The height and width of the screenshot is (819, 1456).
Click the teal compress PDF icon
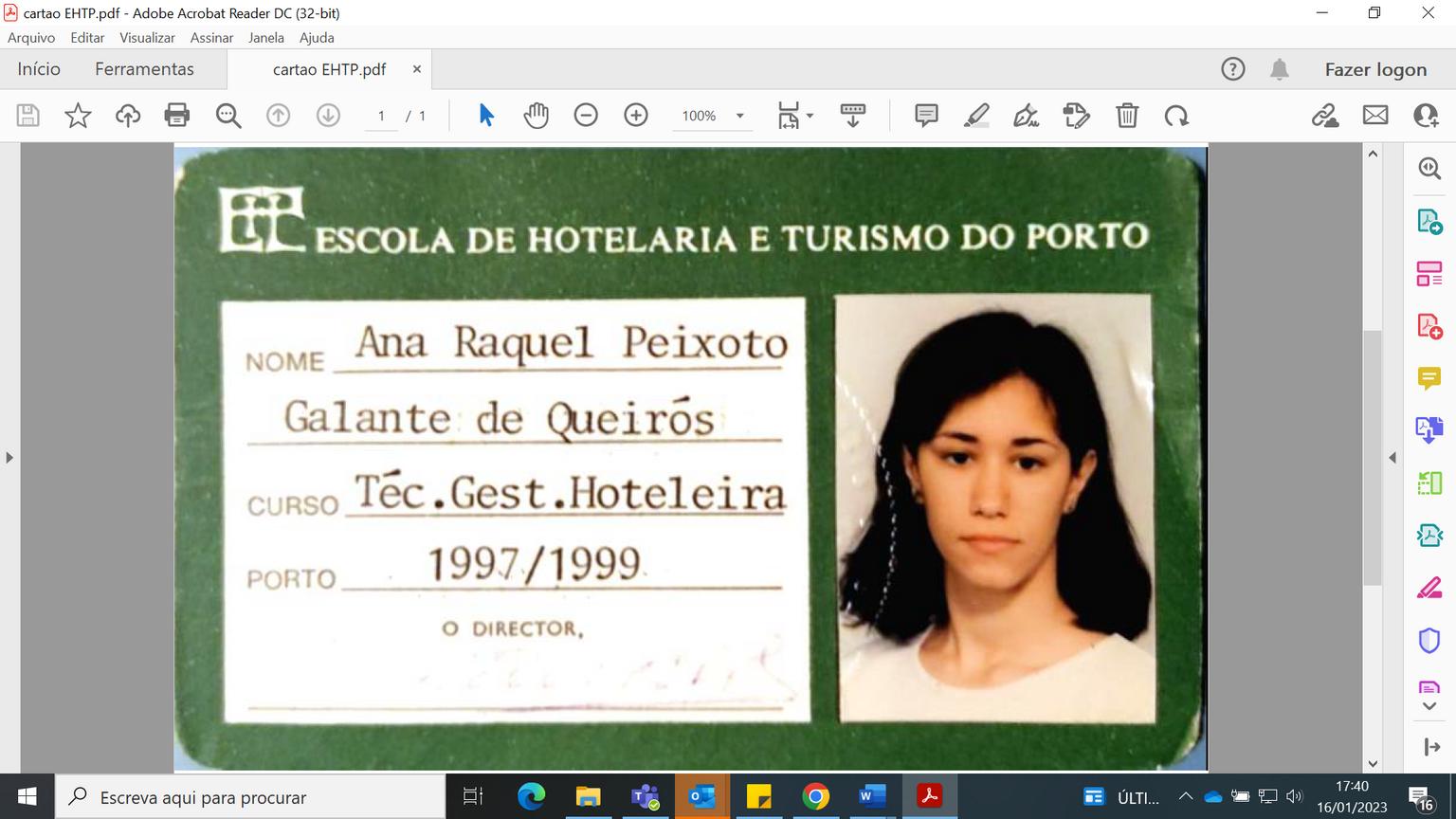pyautogui.click(x=1429, y=536)
